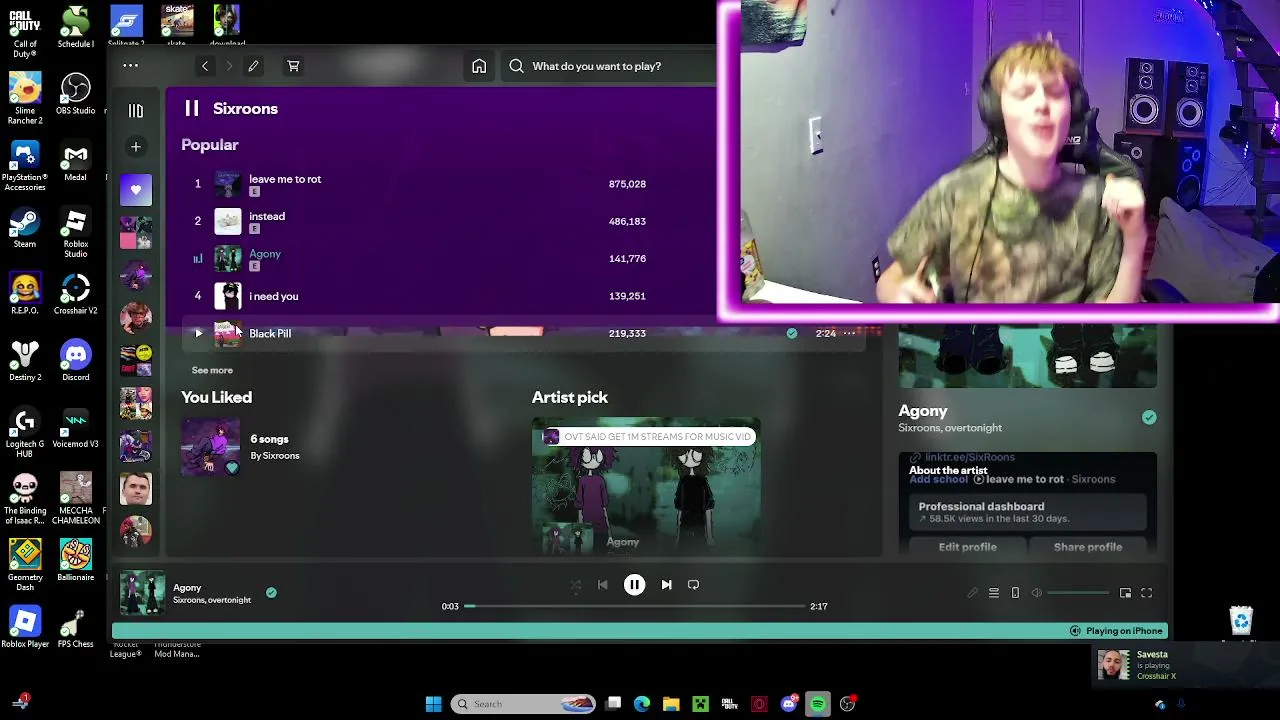Open more options for 'Black Pill' row
Viewport: 1280px width, 720px height.
point(849,333)
